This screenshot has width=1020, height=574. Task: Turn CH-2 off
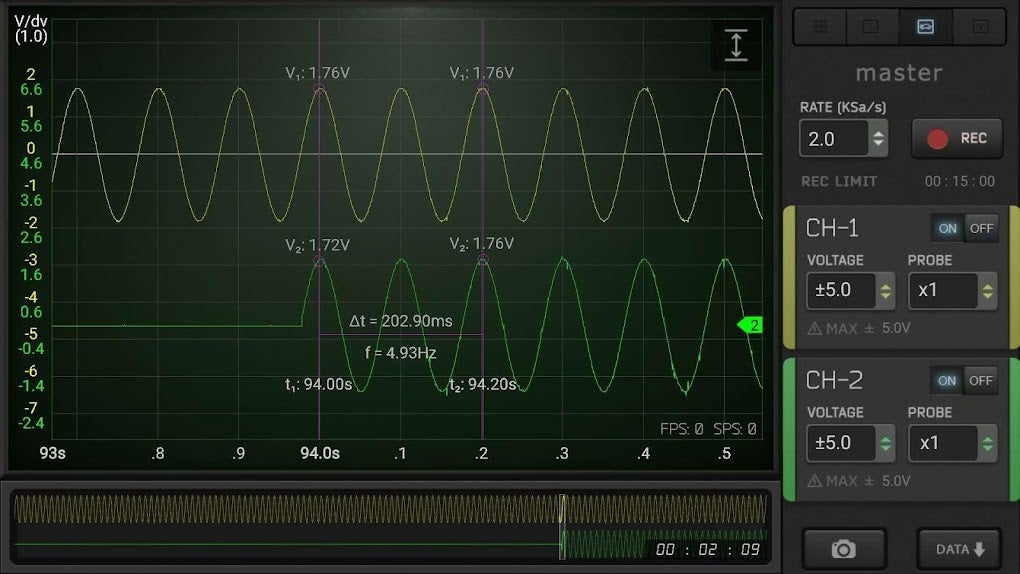[981, 381]
